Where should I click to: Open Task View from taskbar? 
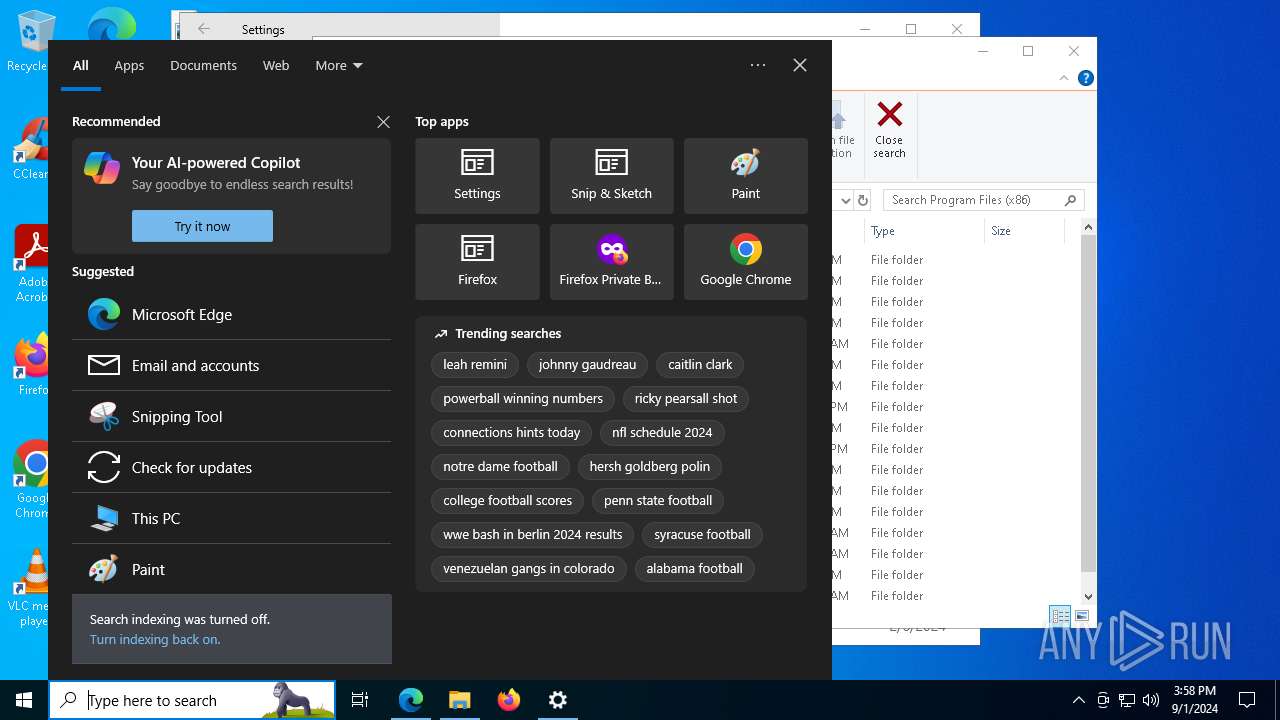click(x=360, y=700)
